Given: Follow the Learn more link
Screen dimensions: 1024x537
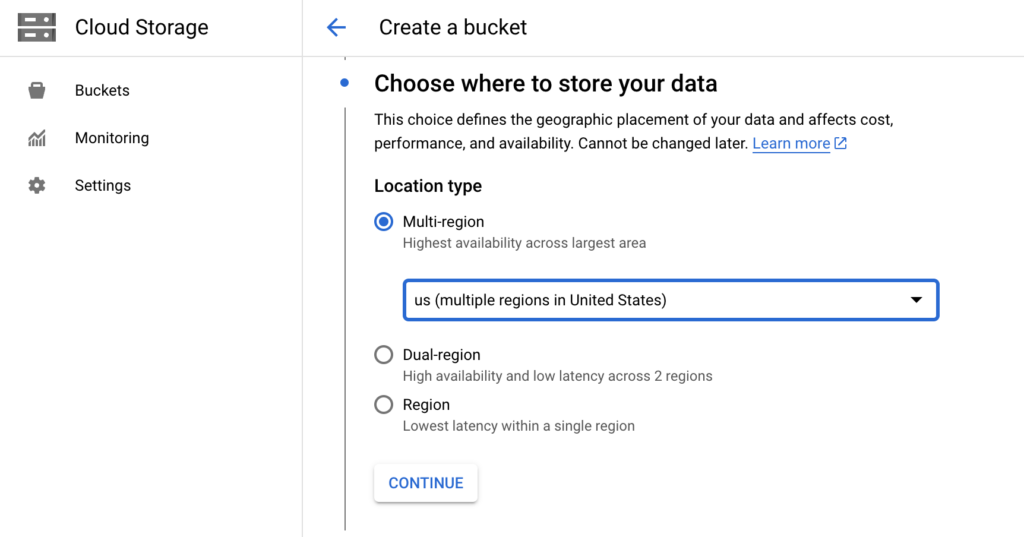Looking at the screenshot, I should point(791,143).
